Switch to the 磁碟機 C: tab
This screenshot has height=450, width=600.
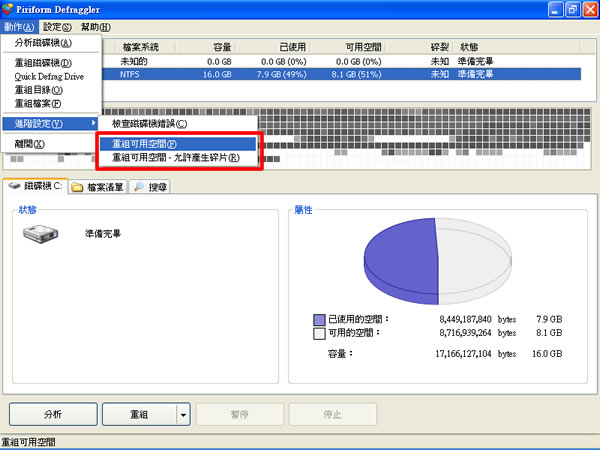click(35, 186)
